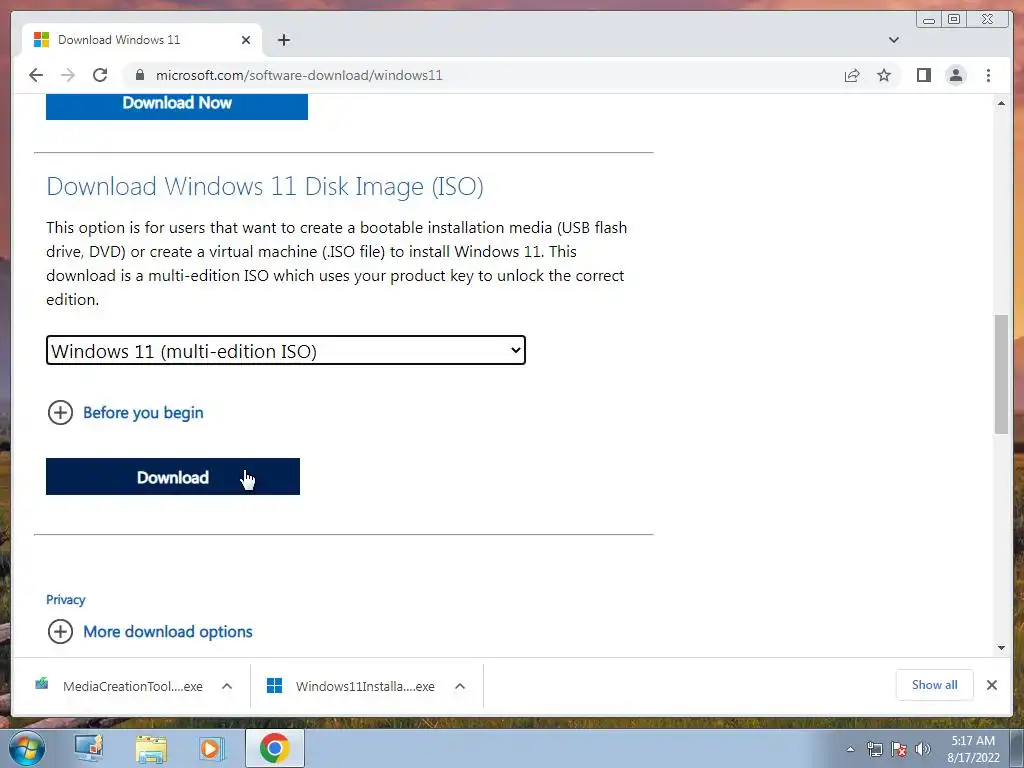Open the Windows Start menu
The width and height of the screenshot is (1024, 768).
pyautogui.click(x=27, y=748)
